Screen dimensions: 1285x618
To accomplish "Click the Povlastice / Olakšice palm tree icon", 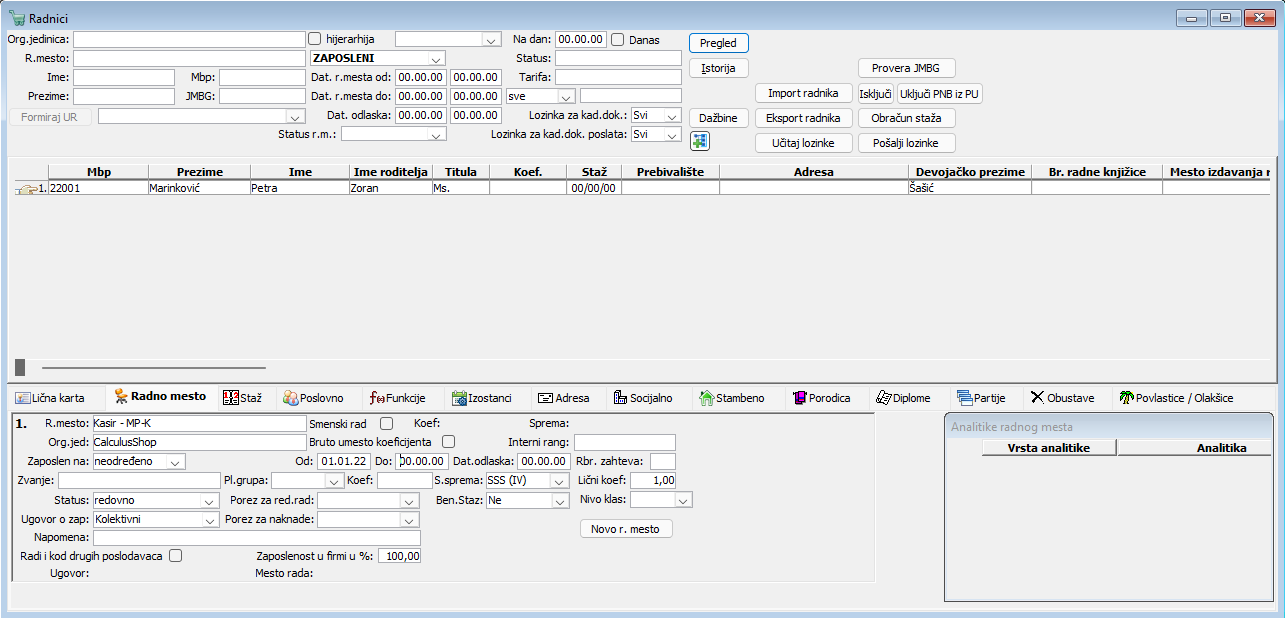I will (1126, 398).
